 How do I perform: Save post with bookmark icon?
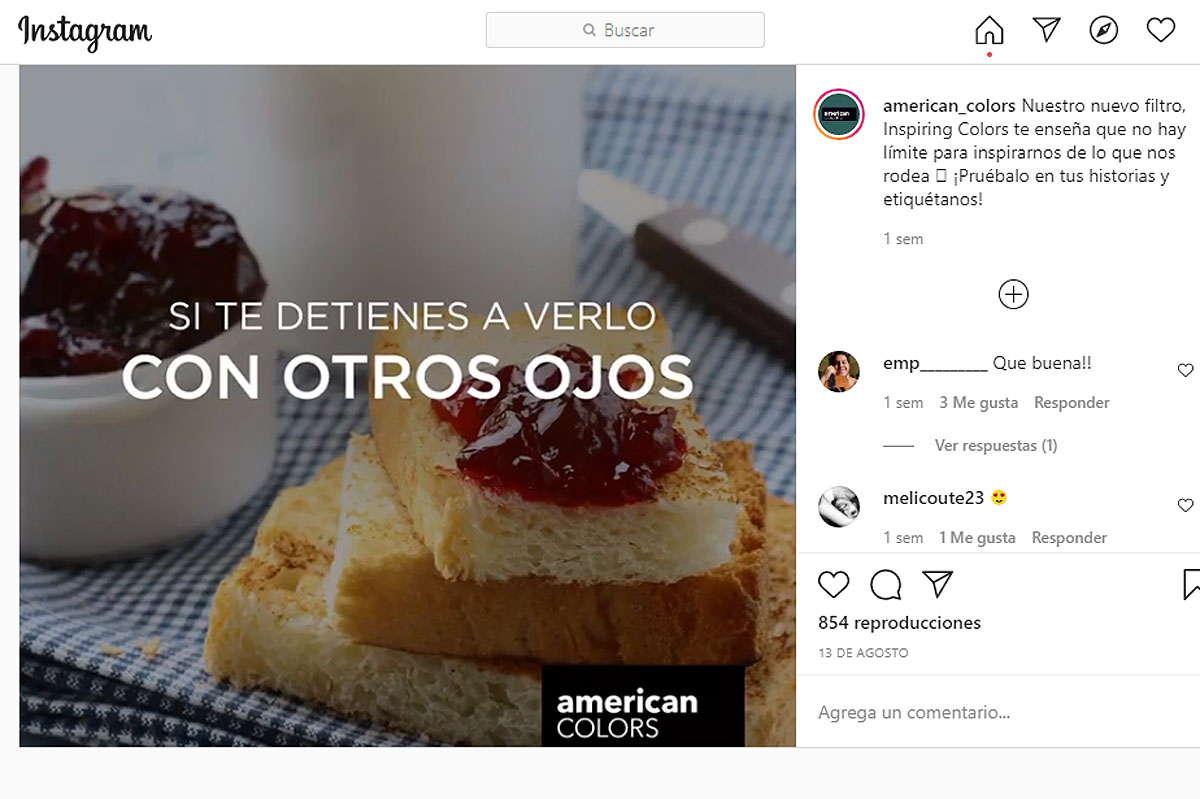1190,584
